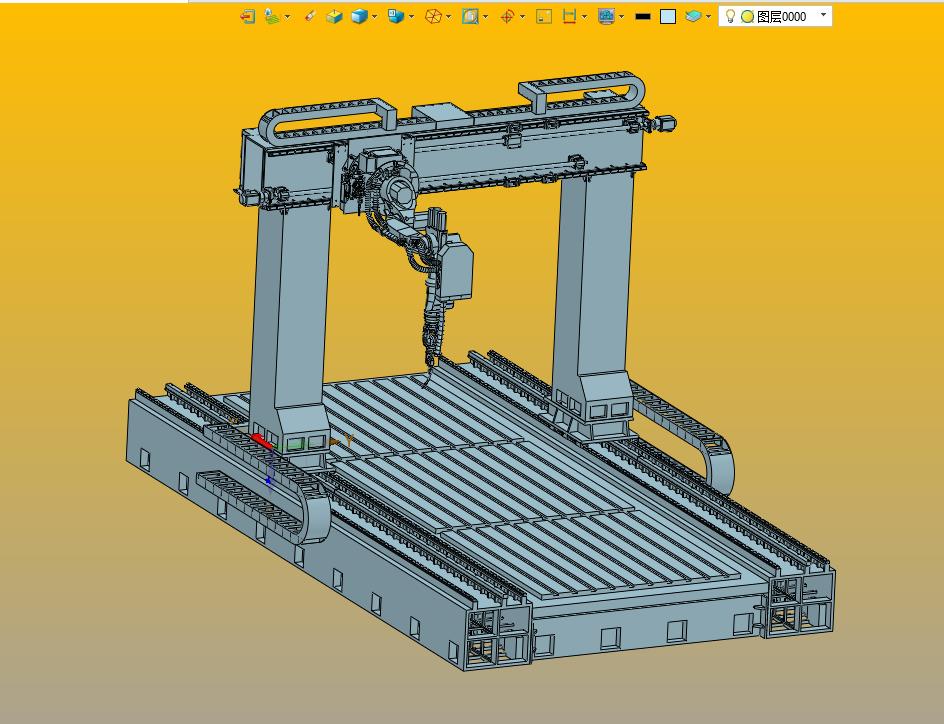Viewport: 944px width, 724px height.
Task: Click the zoom magnifier window icon
Action: 470,16
